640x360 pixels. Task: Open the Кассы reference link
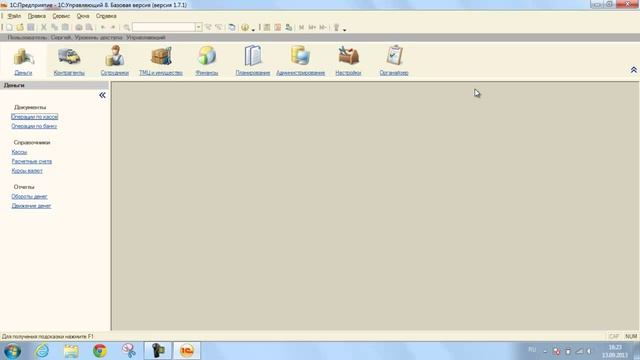[19, 152]
